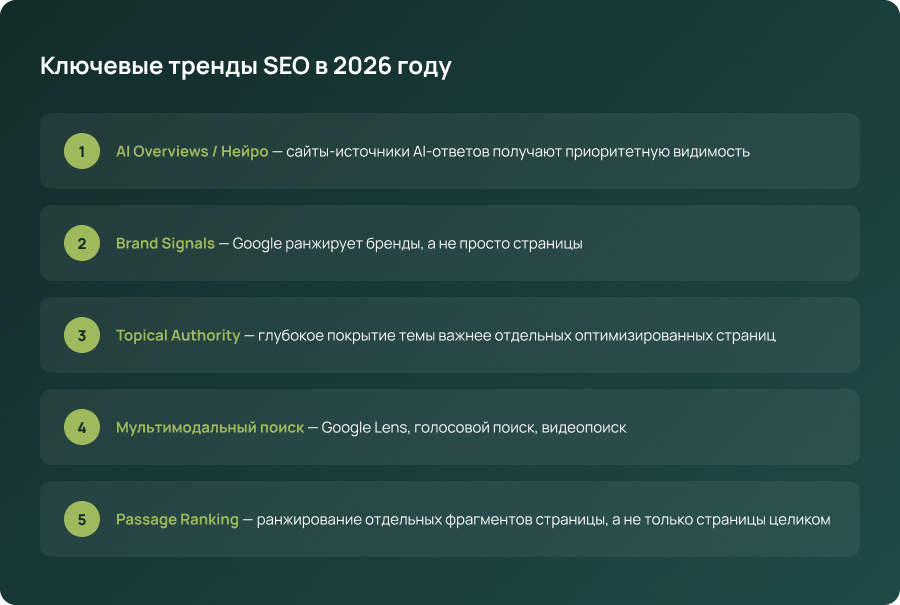Click the "AI Overviews" green heading

(x=161, y=152)
